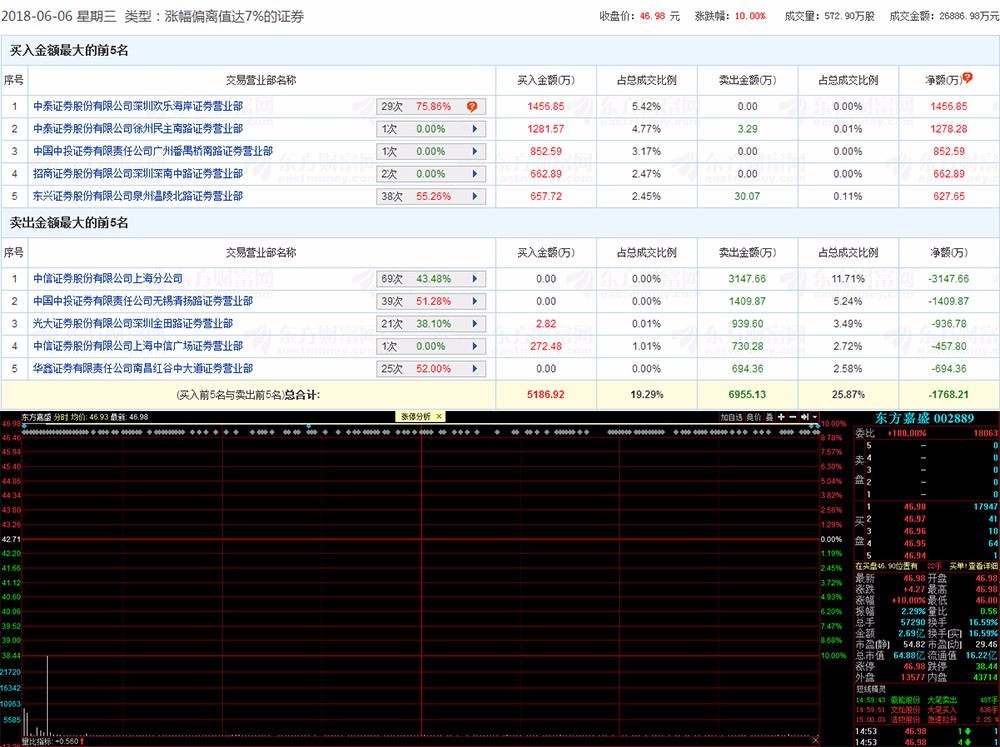
Task: Click the plus zoom icon on chart toolbar
Action: [781, 417]
